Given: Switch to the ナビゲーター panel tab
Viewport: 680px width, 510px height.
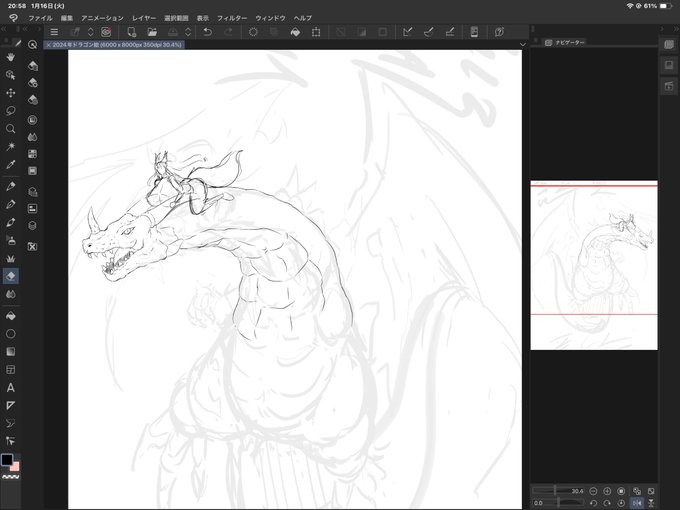Looking at the screenshot, I should pos(565,42).
